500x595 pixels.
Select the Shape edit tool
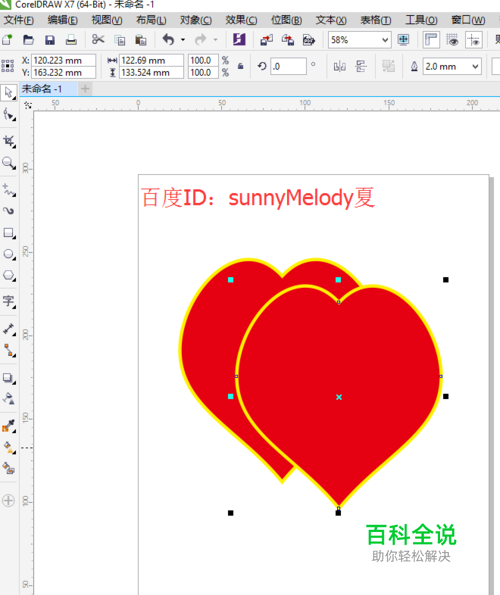point(9,114)
